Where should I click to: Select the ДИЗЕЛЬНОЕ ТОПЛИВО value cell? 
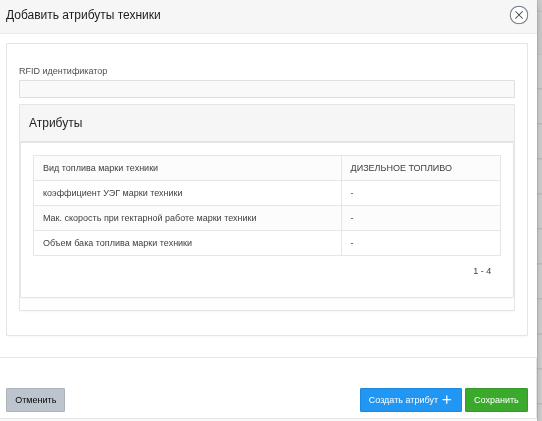click(421, 168)
